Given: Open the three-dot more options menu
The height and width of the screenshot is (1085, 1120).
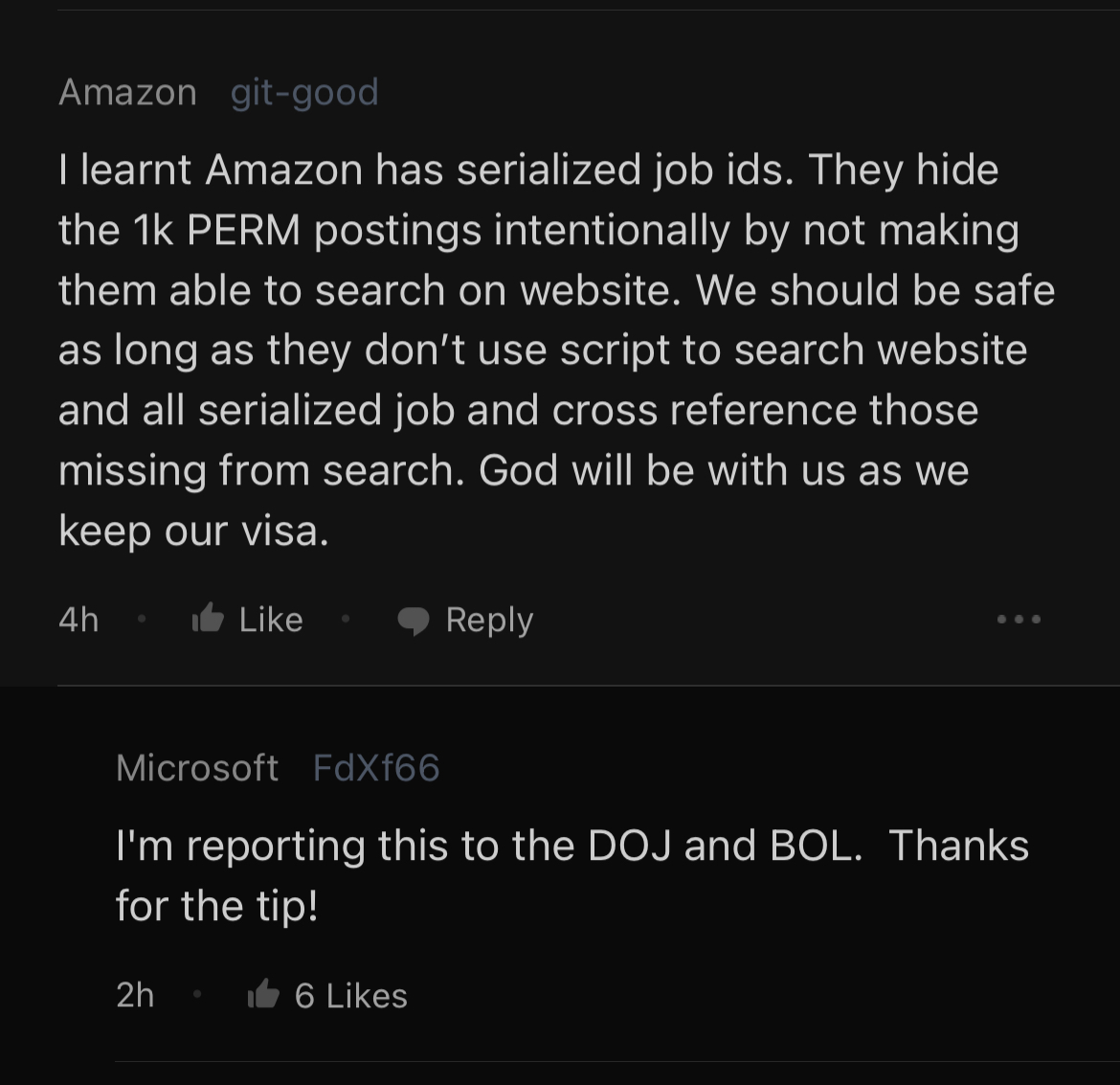Looking at the screenshot, I should 1019,620.
